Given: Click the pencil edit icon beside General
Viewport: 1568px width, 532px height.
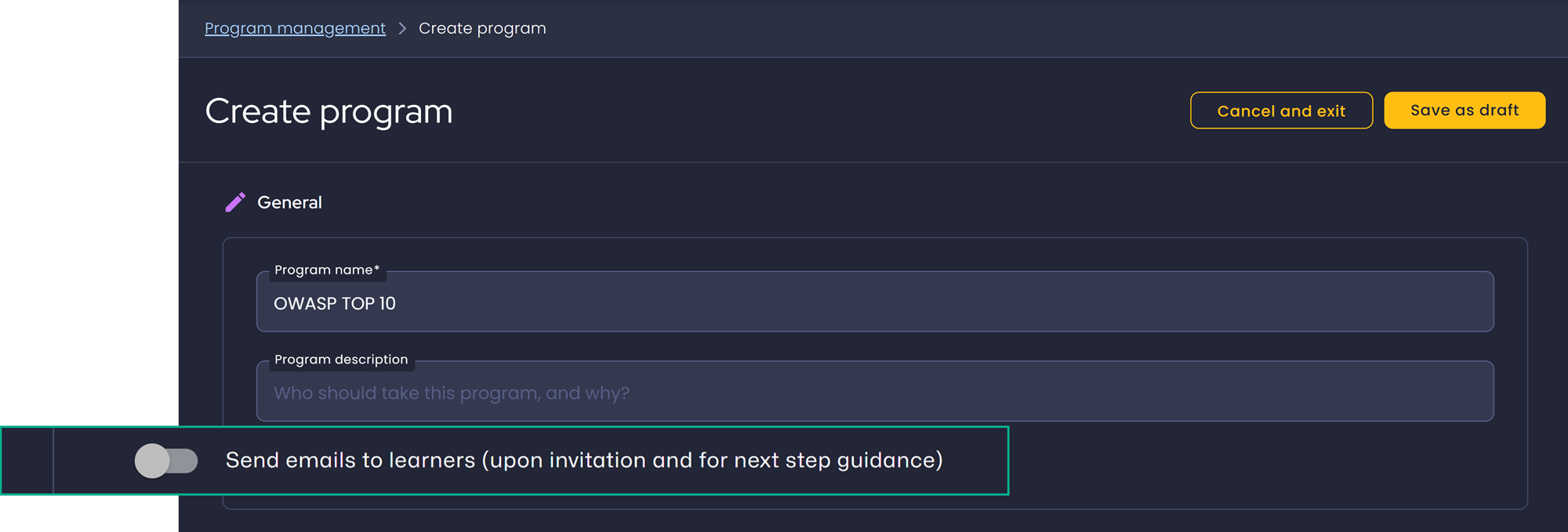Looking at the screenshot, I should coord(235,202).
